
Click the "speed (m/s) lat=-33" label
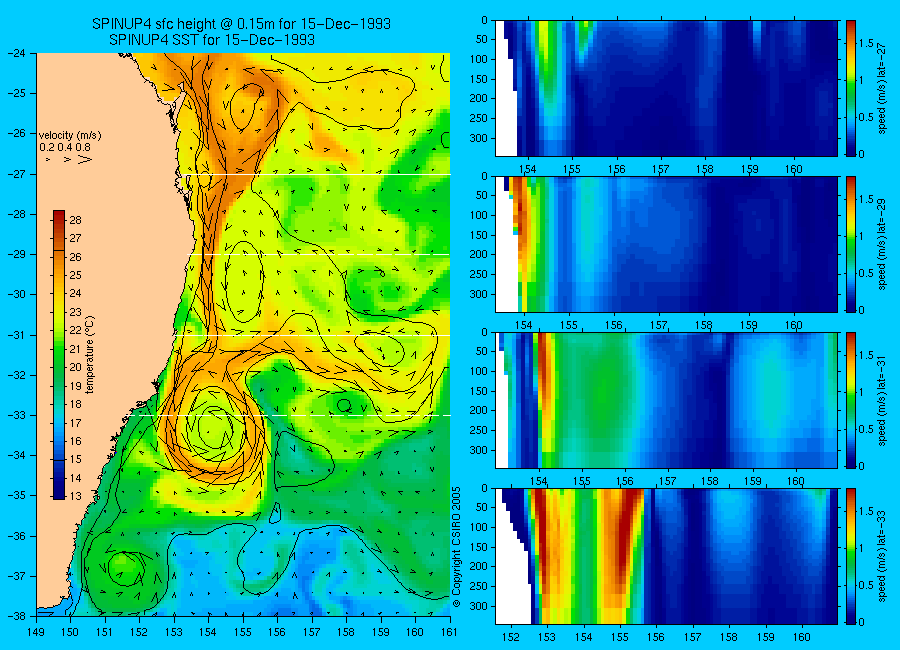882,556
